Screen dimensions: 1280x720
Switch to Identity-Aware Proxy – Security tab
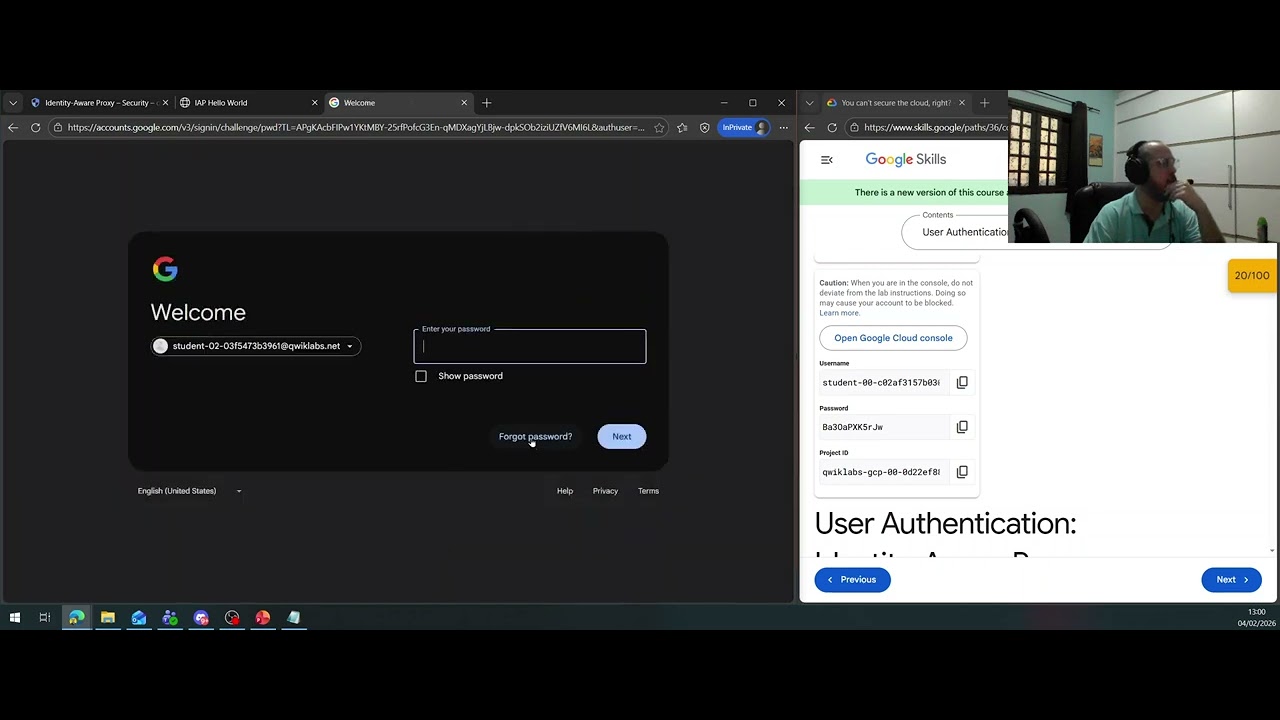click(x=100, y=102)
